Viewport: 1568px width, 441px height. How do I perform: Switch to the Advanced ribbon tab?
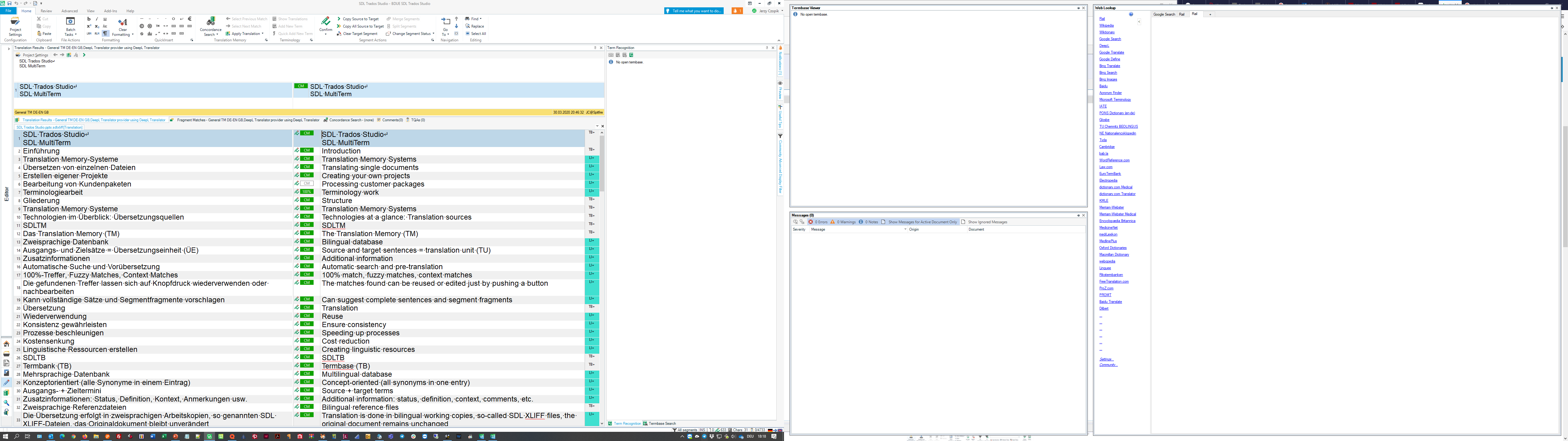pyautogui.click(x=70, y=11)
